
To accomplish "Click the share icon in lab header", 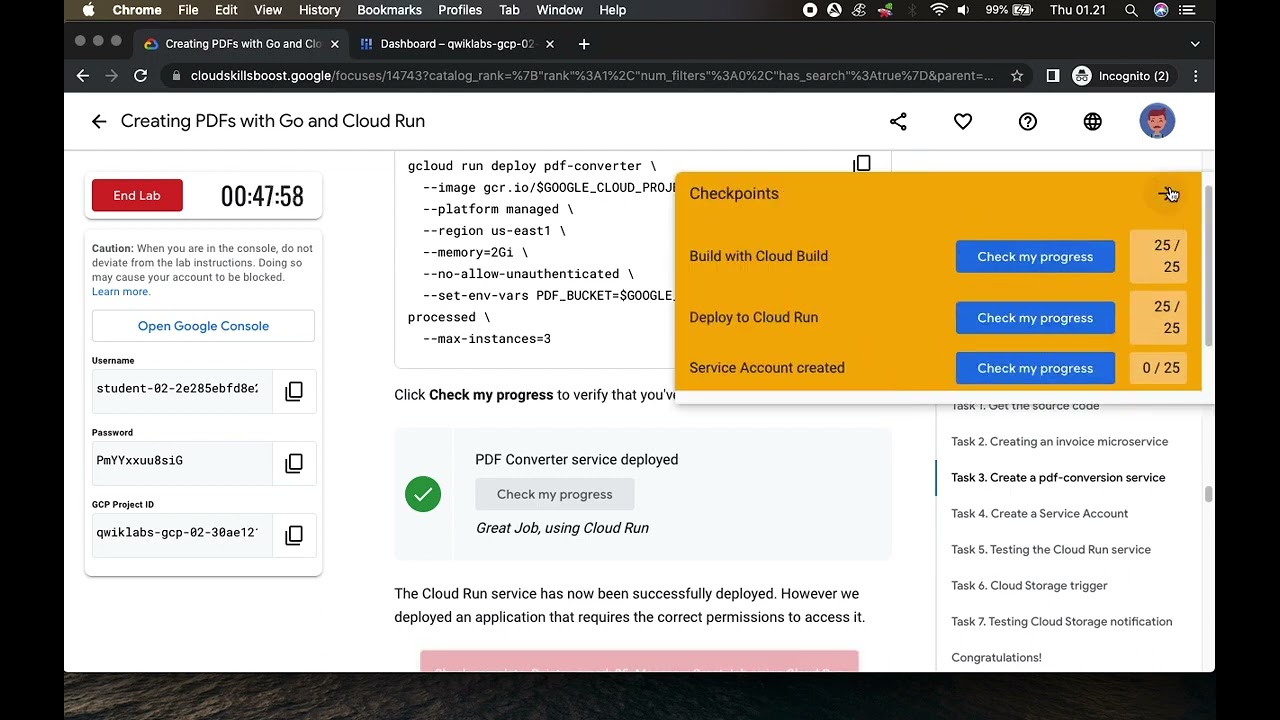I will click(898, 121).
